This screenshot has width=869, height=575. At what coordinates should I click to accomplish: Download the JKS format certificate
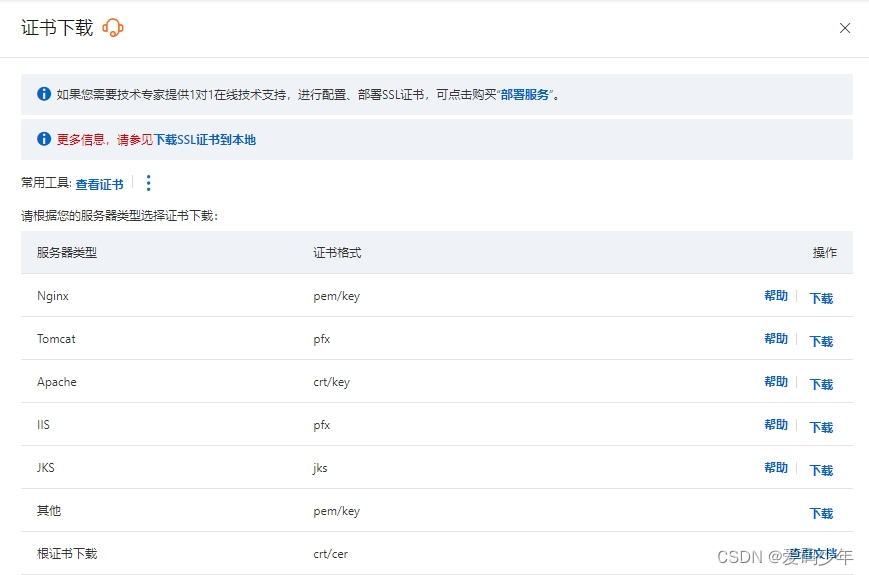(821, 470)
